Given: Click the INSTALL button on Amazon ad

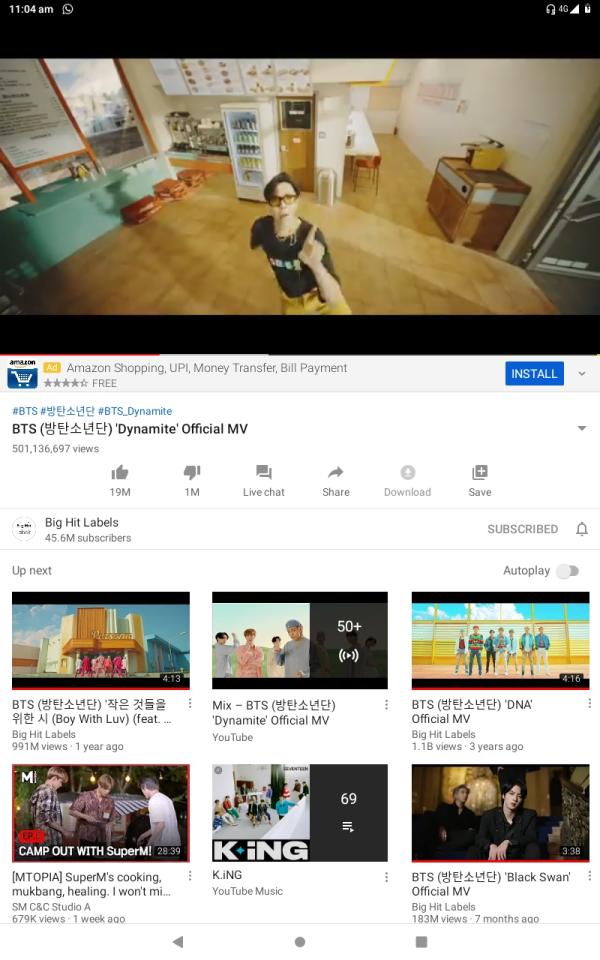Looking at the screenshot, I should click(534, 373).
